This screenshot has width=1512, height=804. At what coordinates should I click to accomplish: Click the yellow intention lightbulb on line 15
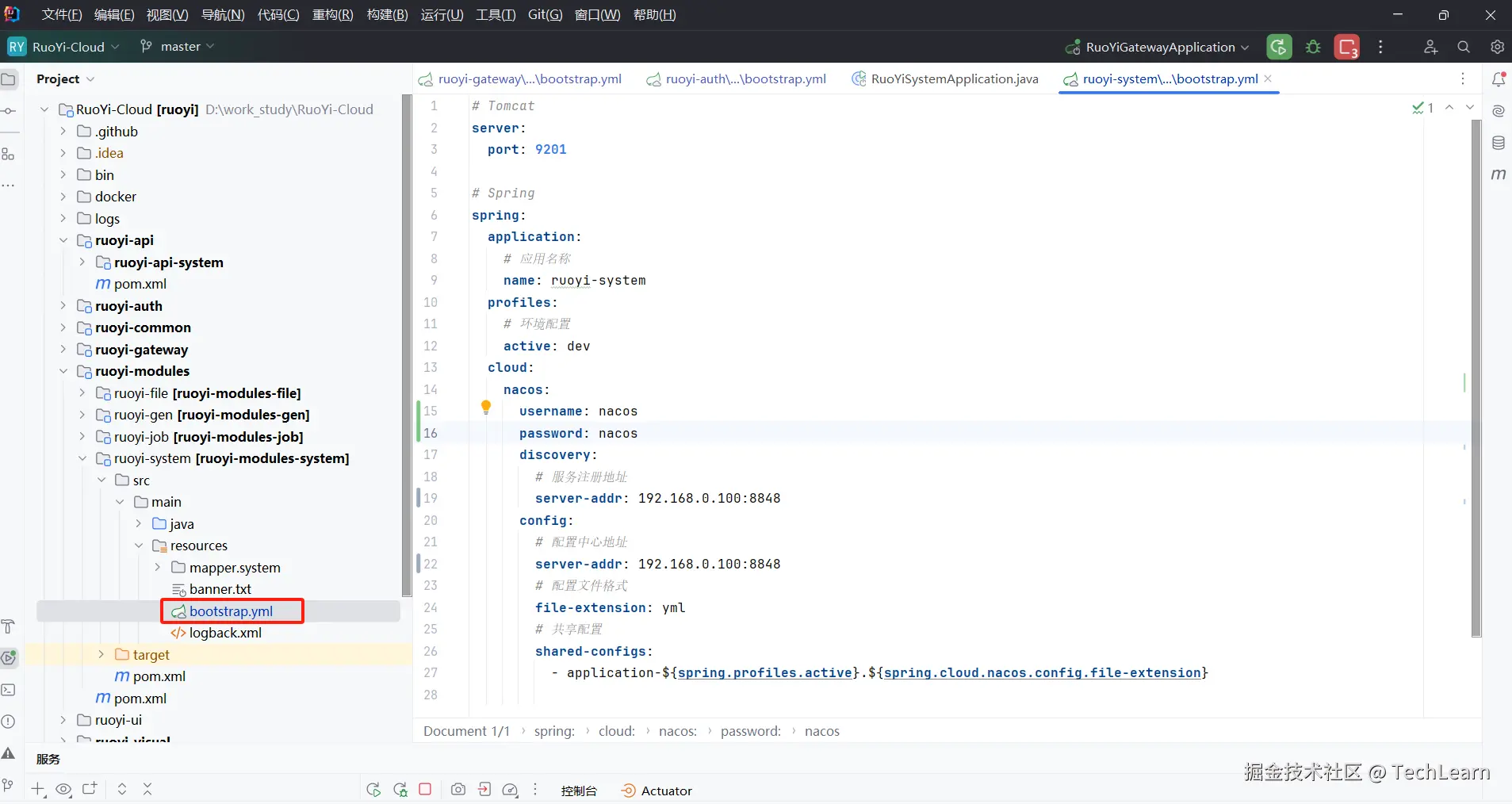486,408
